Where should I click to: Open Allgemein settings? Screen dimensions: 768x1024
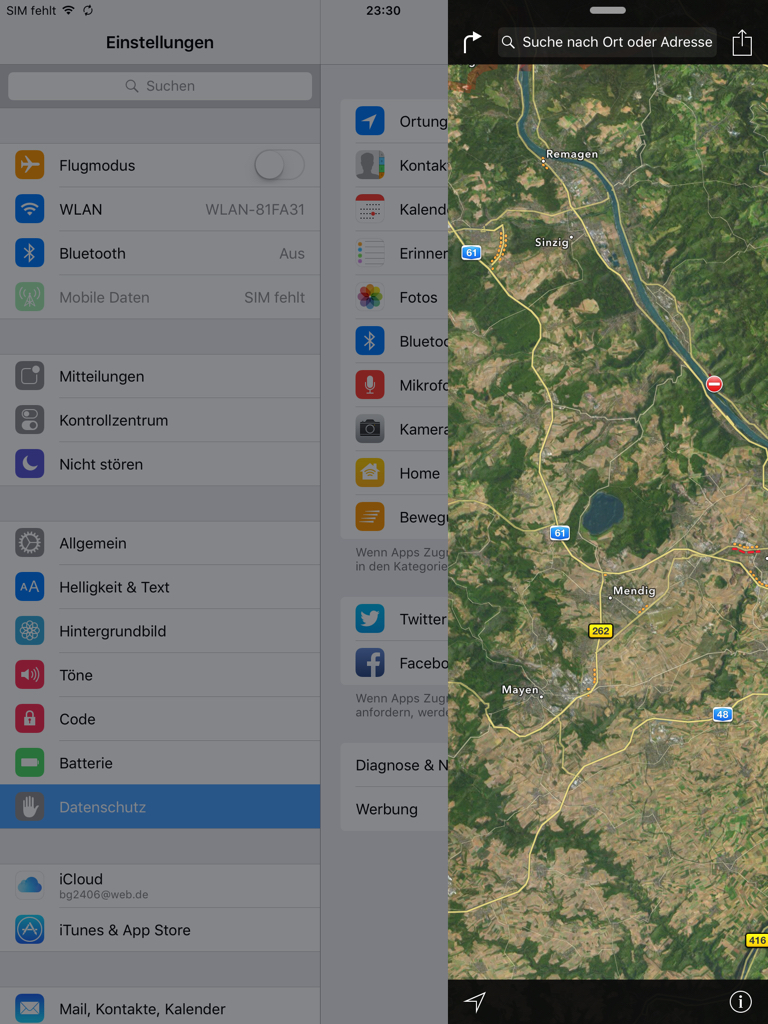[160, 543]
